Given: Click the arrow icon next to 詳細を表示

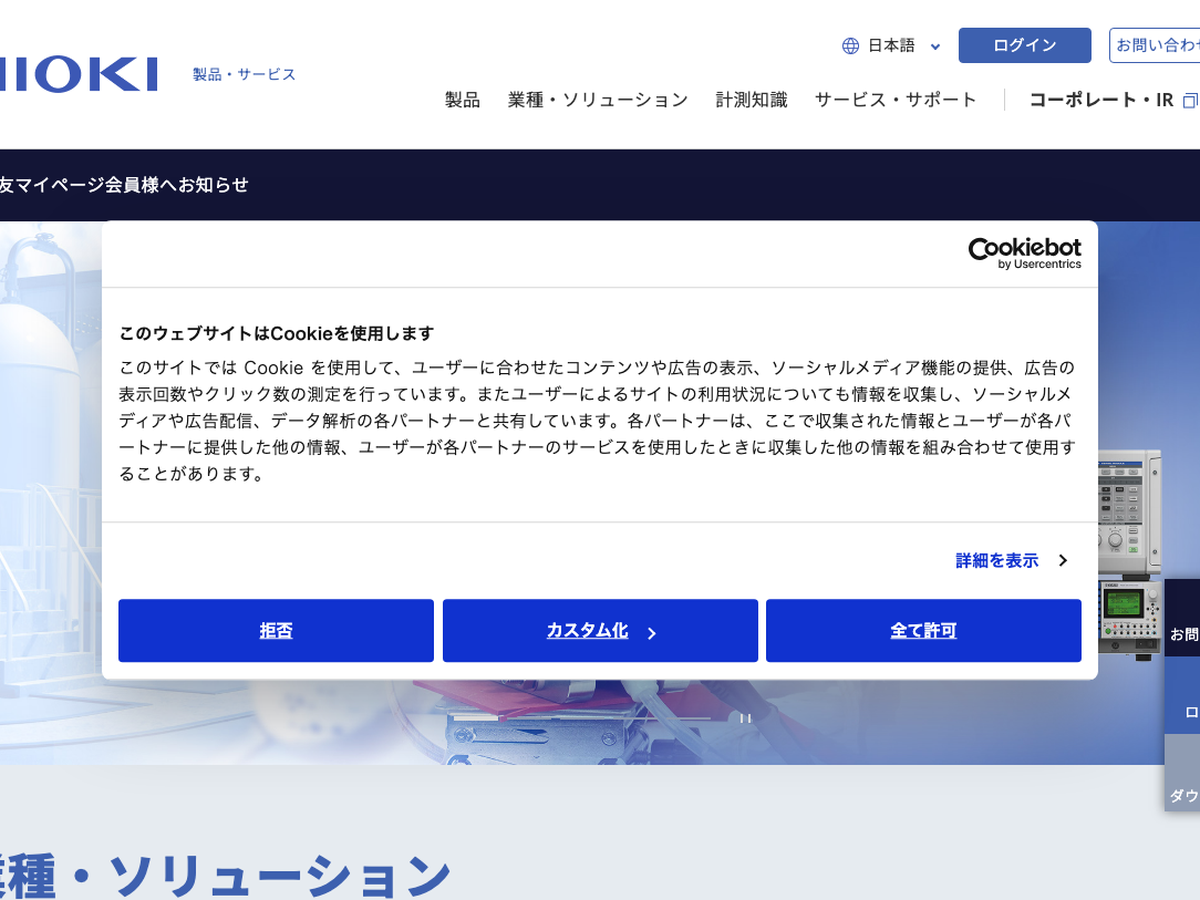Looking at the screenshot, I should (1063, 561).
